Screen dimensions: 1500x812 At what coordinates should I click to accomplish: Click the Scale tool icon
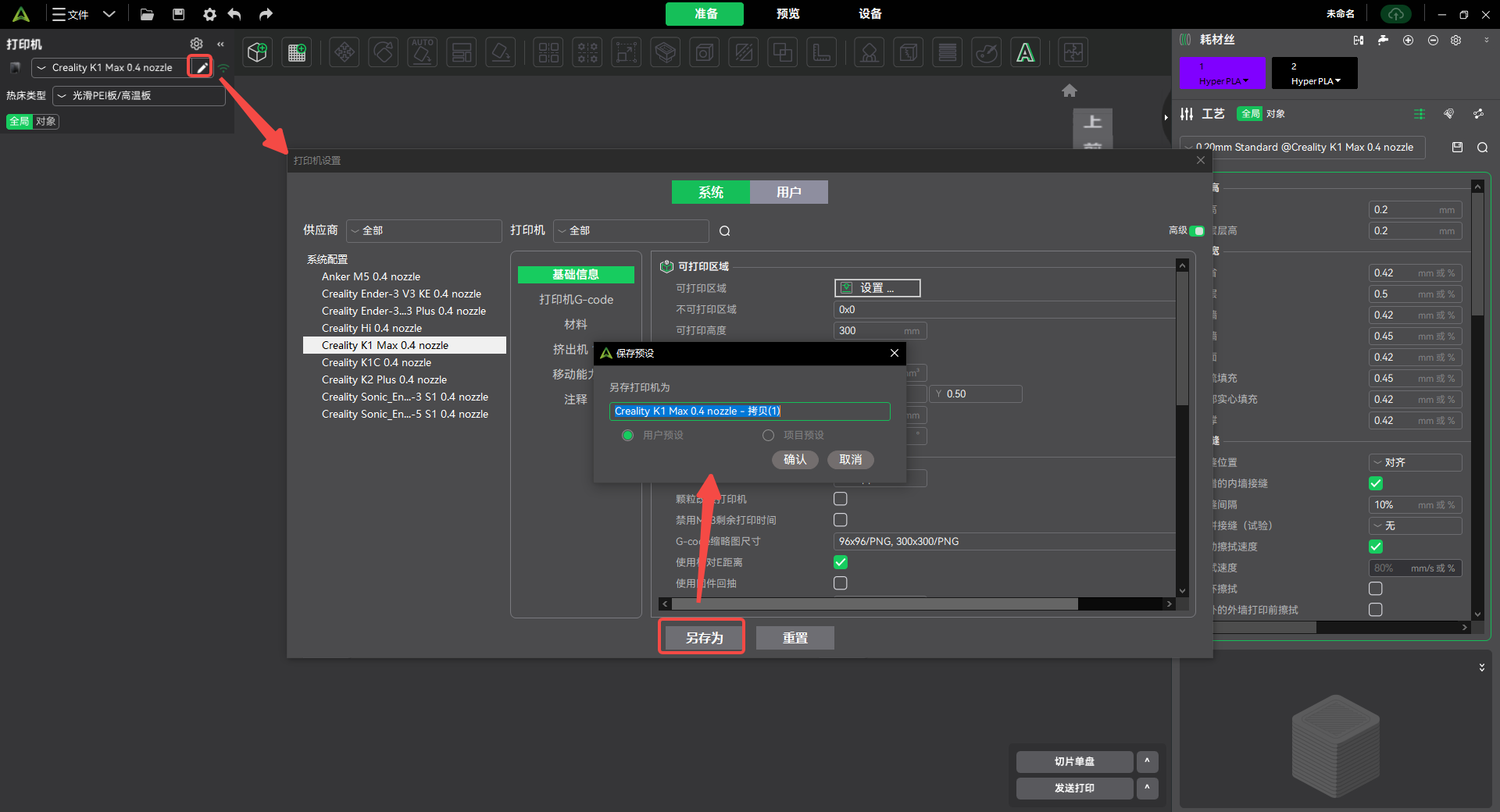(627, 52)
